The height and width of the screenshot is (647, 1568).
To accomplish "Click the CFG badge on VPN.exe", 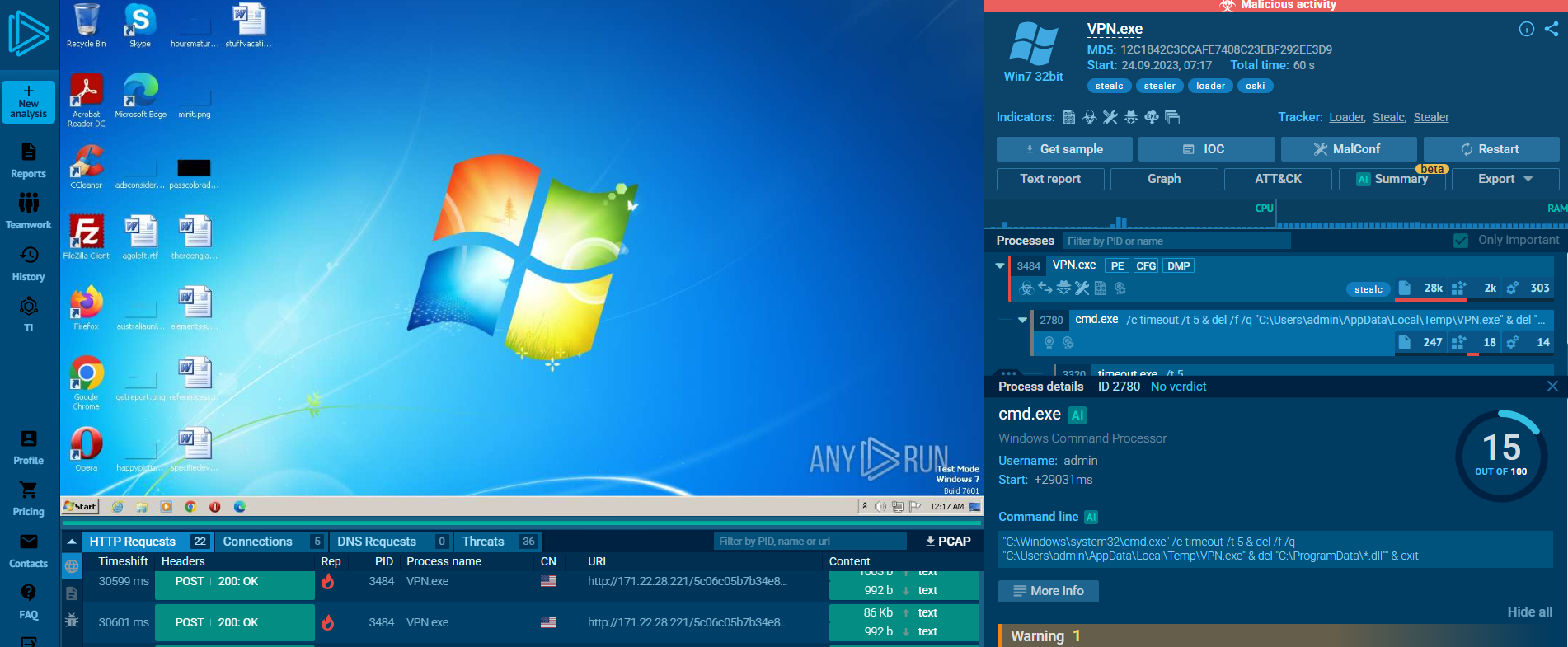I will [1146, 265].
